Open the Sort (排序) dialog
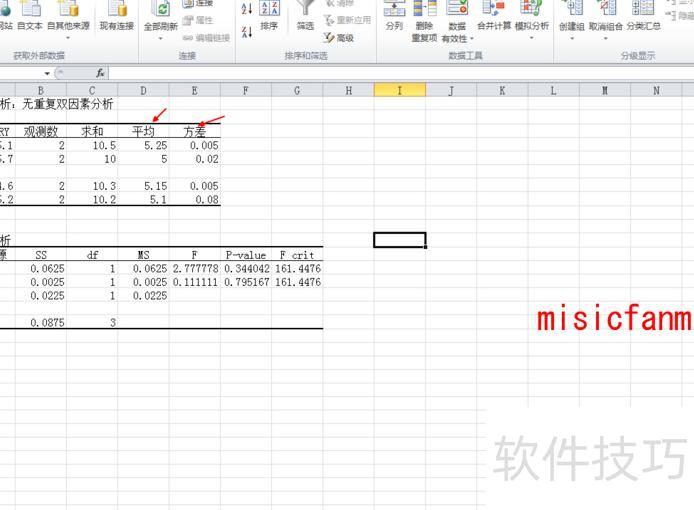Viewport: 694px width, 510px height. pos(269,15)
